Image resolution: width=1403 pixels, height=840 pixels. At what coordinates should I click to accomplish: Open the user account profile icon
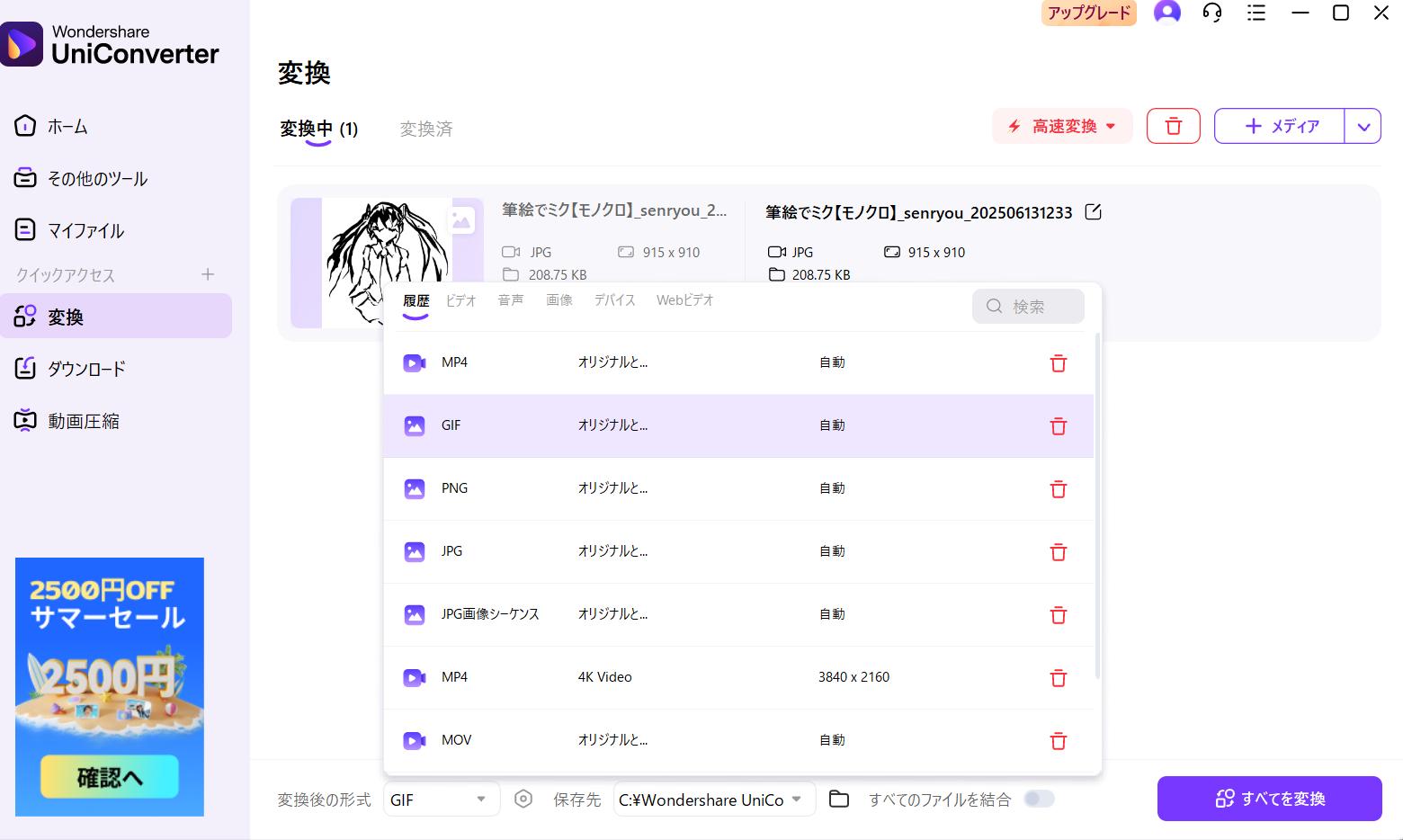(x=1166, y=13)
